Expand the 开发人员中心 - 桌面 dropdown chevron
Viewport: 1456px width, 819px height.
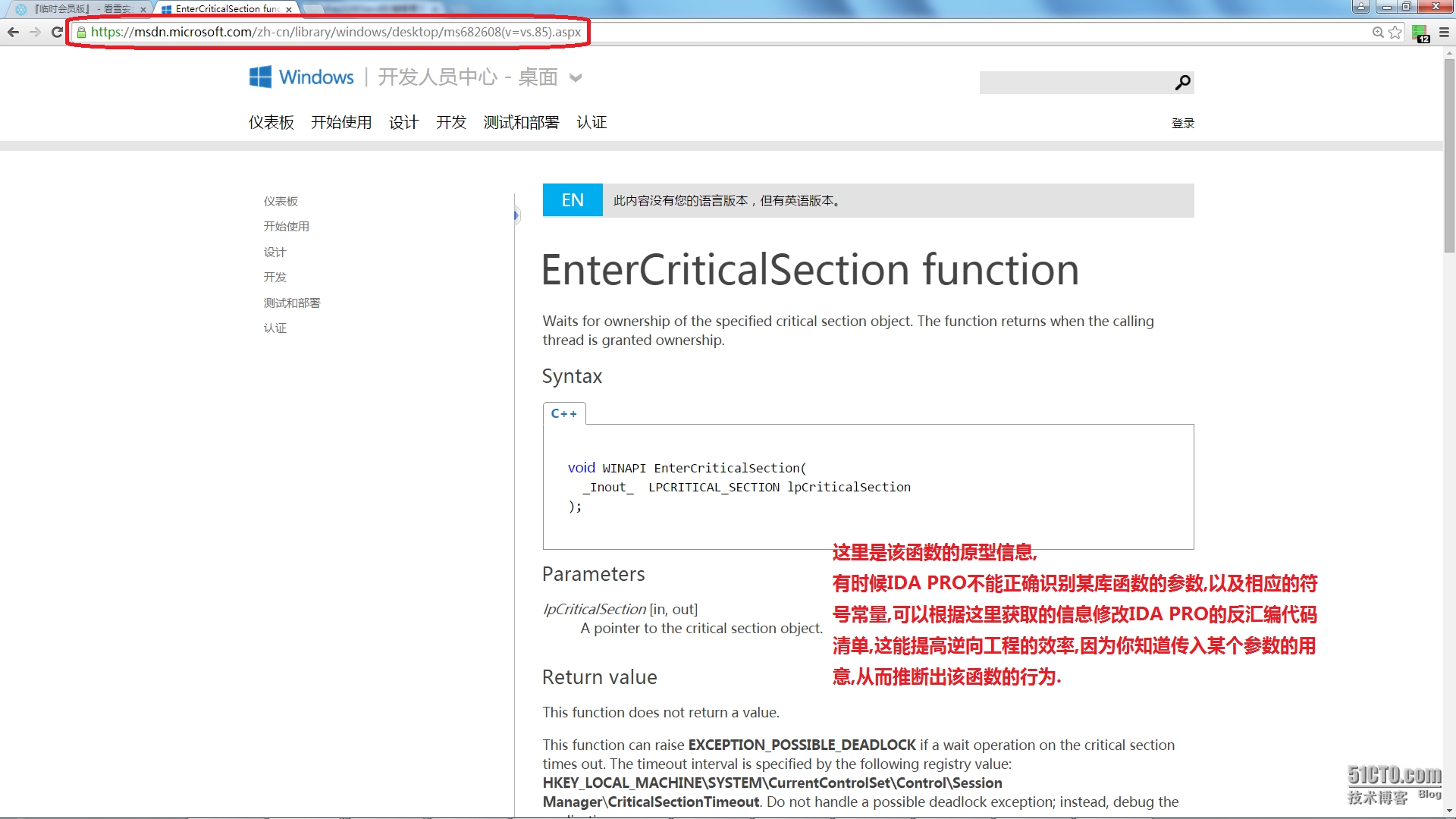pyautogui.click(x=576, y=77)
